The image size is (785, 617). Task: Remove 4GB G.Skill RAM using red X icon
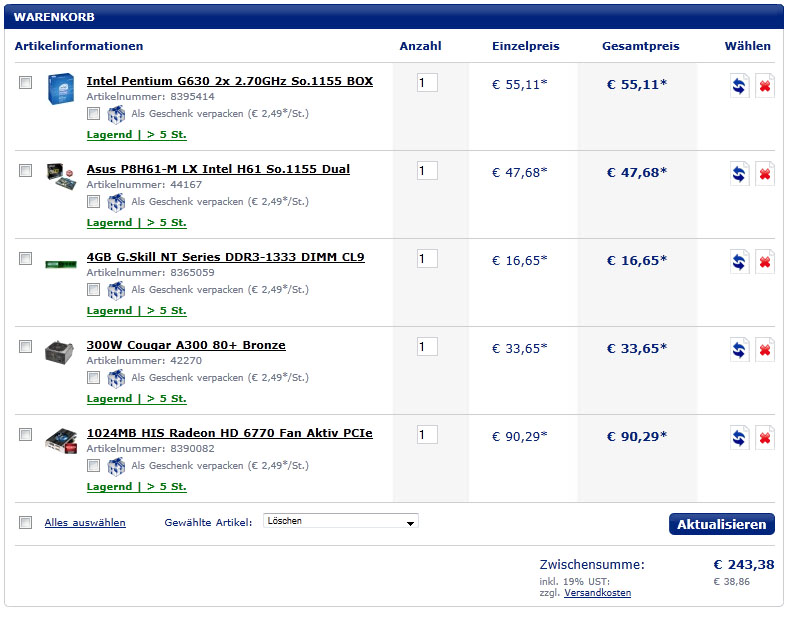[x=764, y=262]
